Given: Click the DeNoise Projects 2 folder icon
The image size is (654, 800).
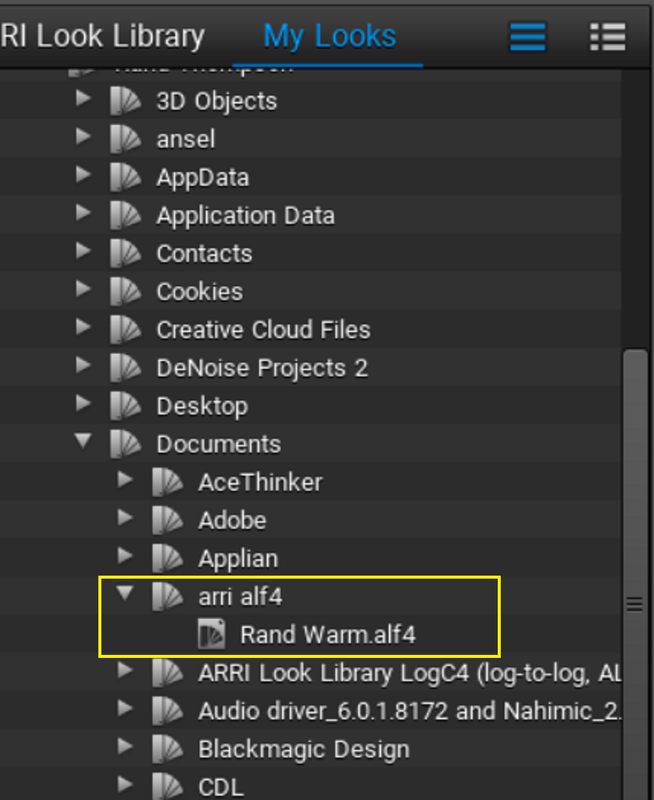Looking at the screenshot, I should (x=125, y=367).
